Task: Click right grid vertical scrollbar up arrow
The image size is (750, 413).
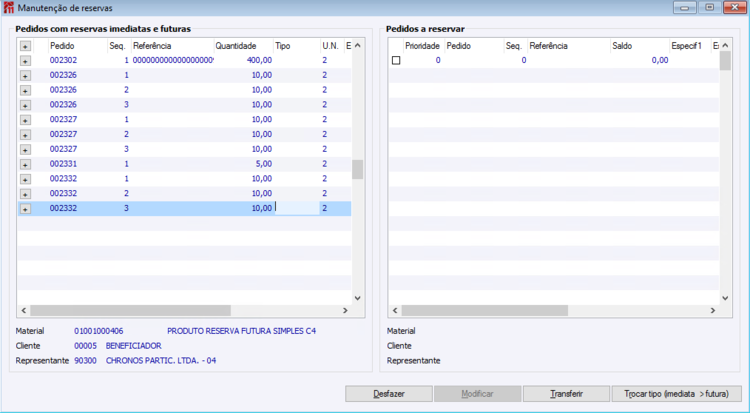Action: point(725,46)
